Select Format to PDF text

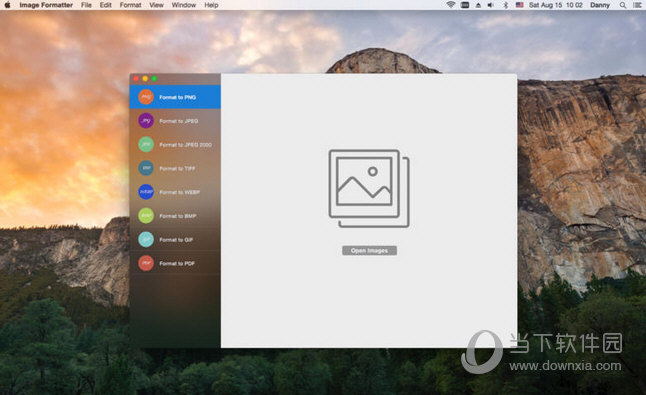coord(177,263)
